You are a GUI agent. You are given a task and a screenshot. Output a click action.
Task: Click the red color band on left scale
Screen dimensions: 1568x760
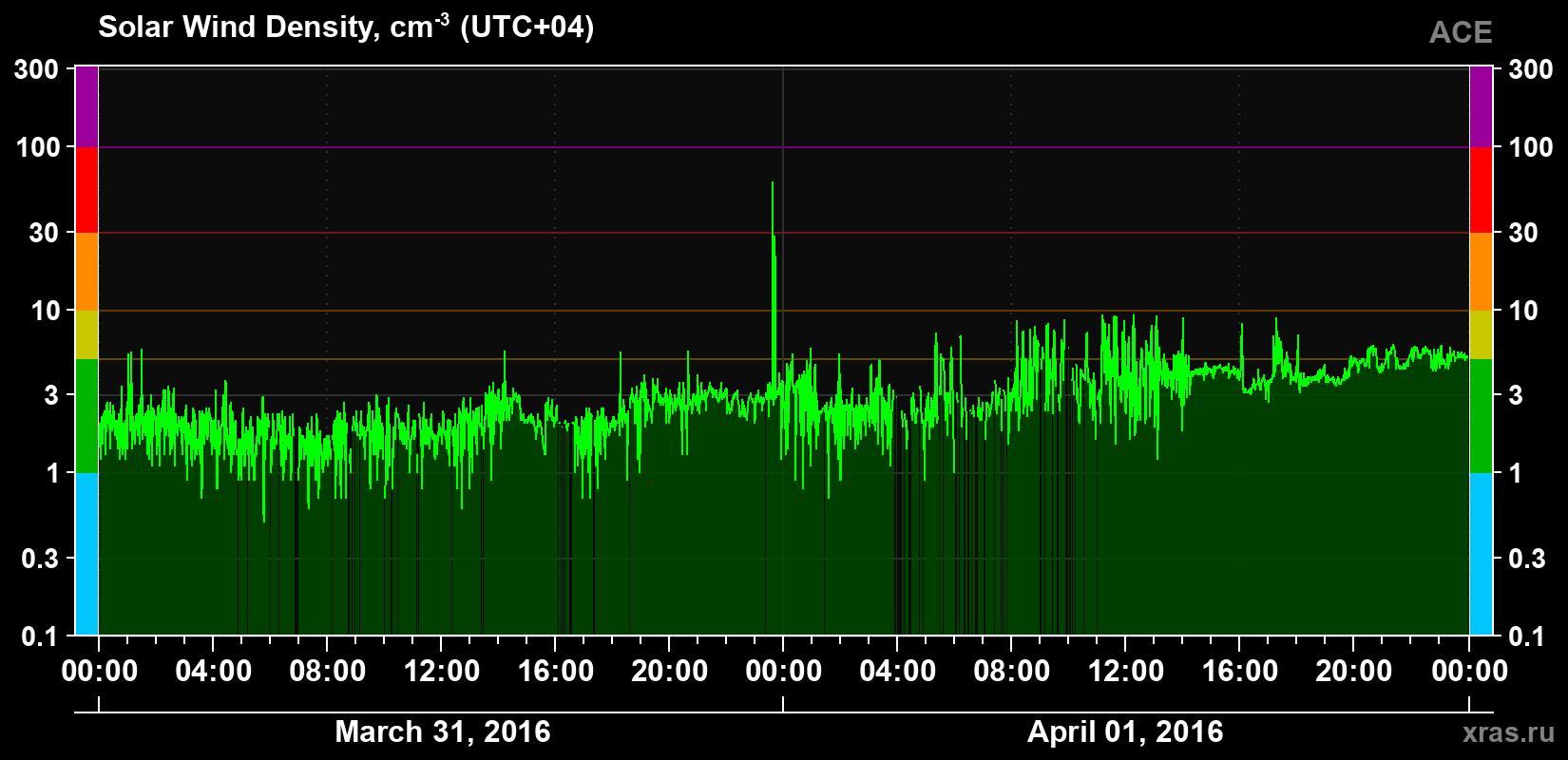click(86, 190)
